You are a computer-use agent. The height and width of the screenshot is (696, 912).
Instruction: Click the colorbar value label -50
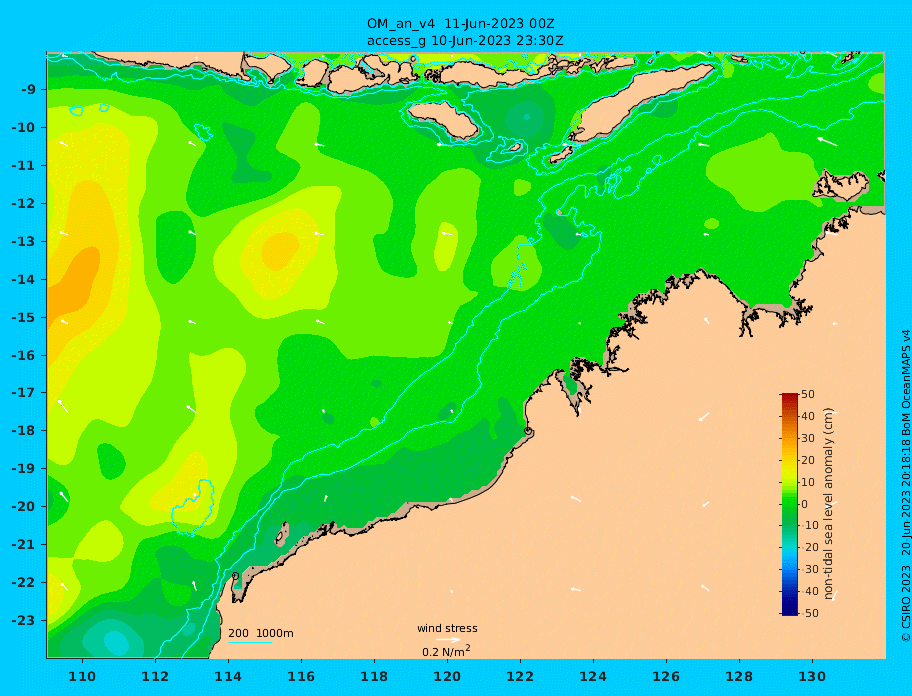coord(808,613)
